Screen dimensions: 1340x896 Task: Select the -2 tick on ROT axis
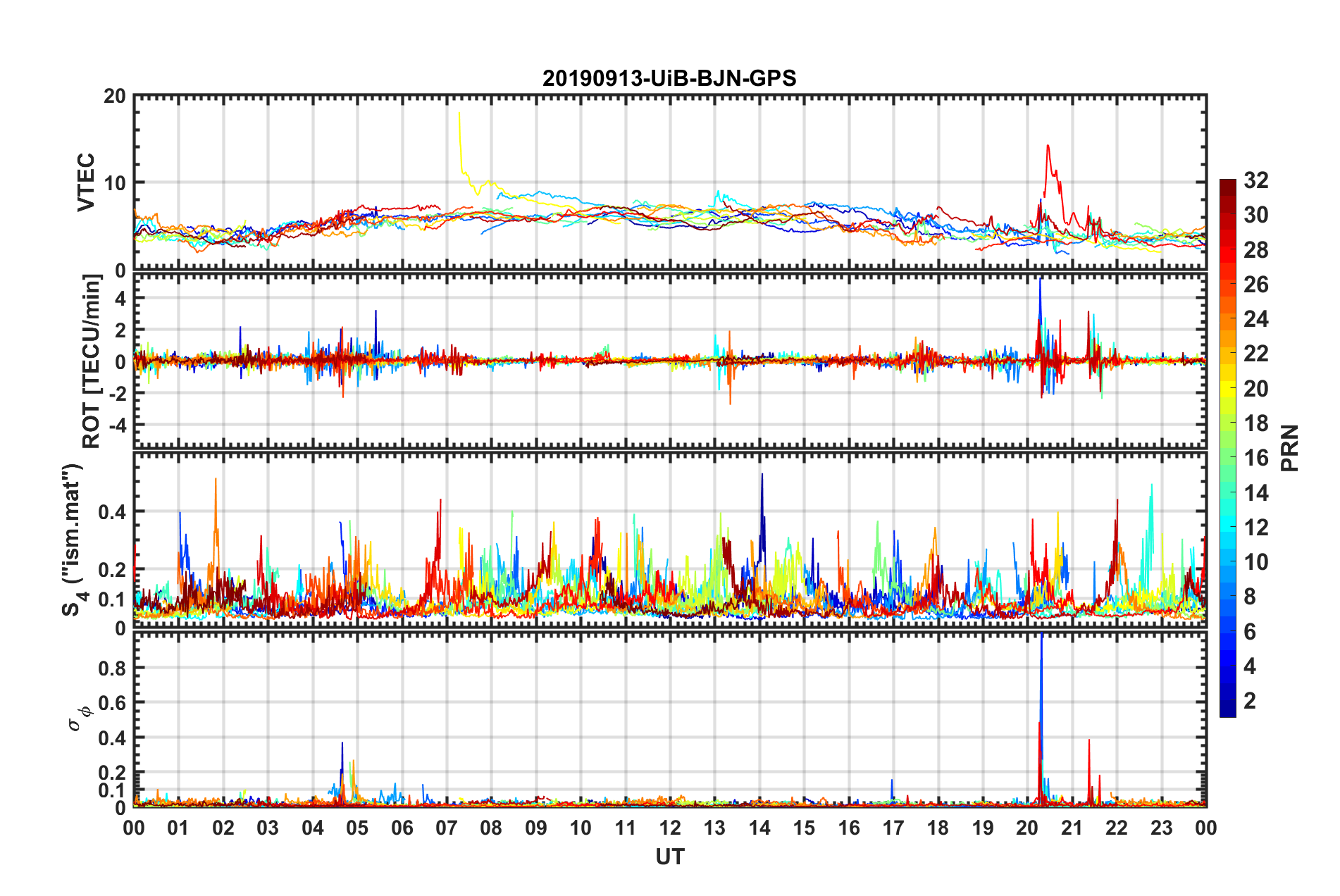pyautogui.click(x=117, y=394)
